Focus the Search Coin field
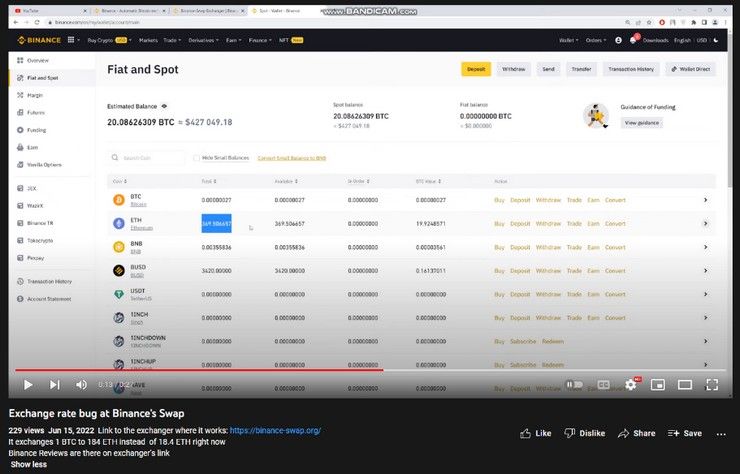Screen dimensions: 740x474 click(146, 158)
